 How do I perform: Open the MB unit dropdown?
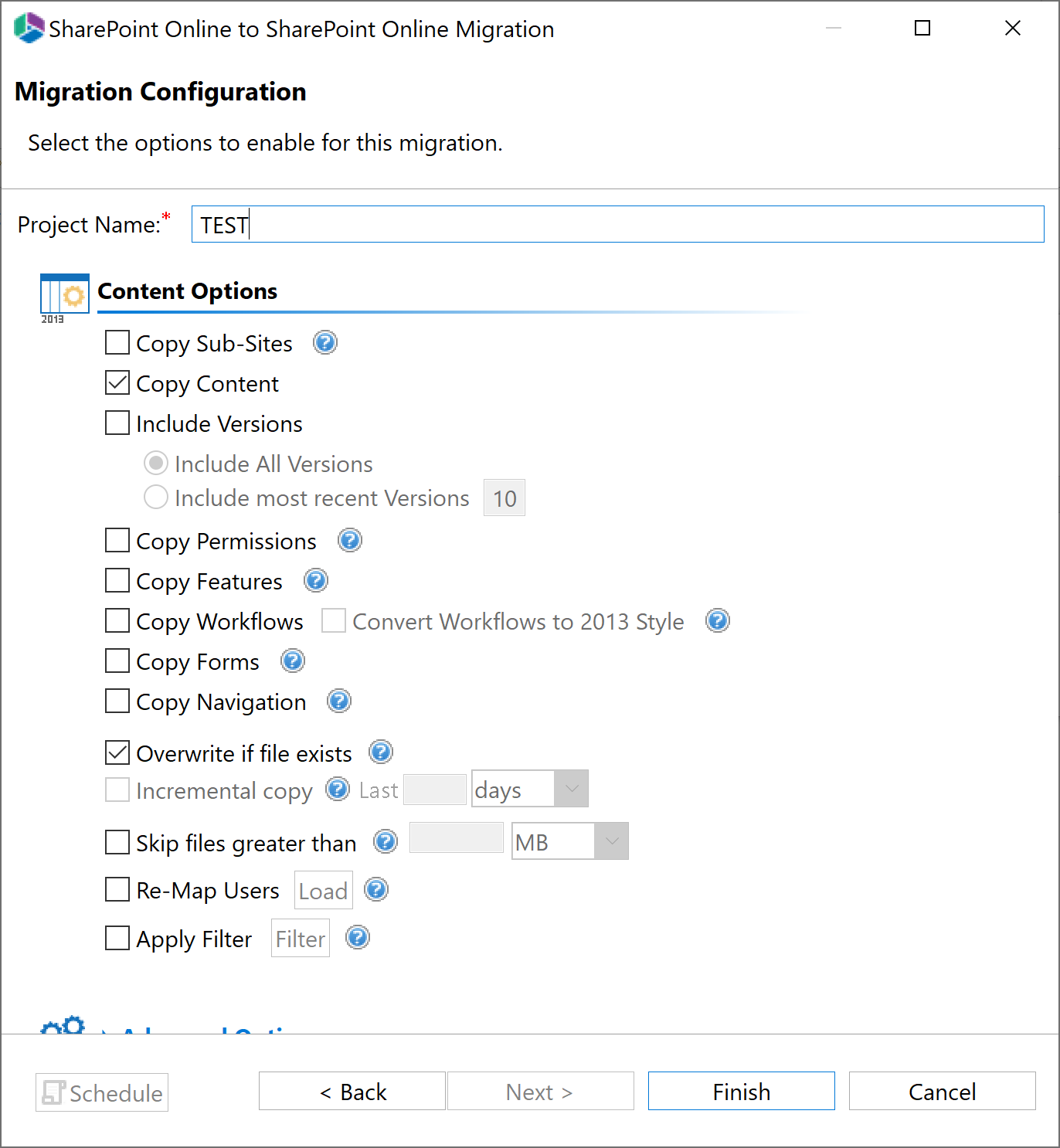tap(611, 841)
